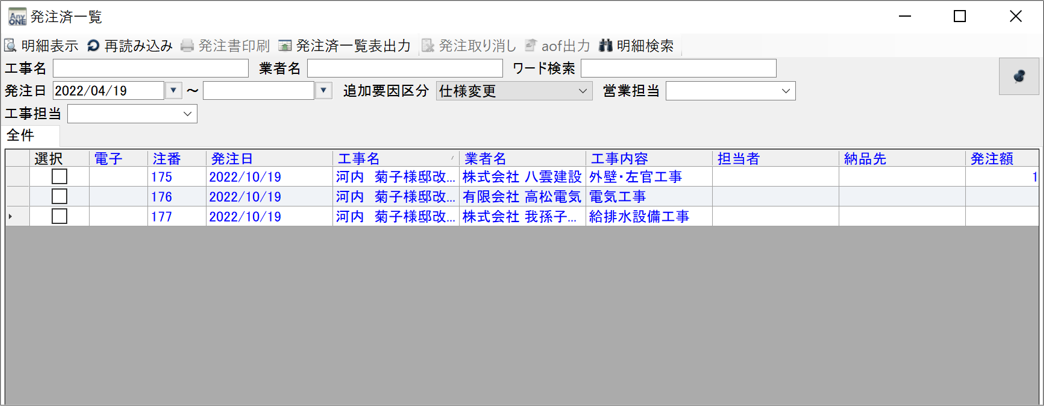
Task: Sort by 発注日 column header
Action: 270,158
